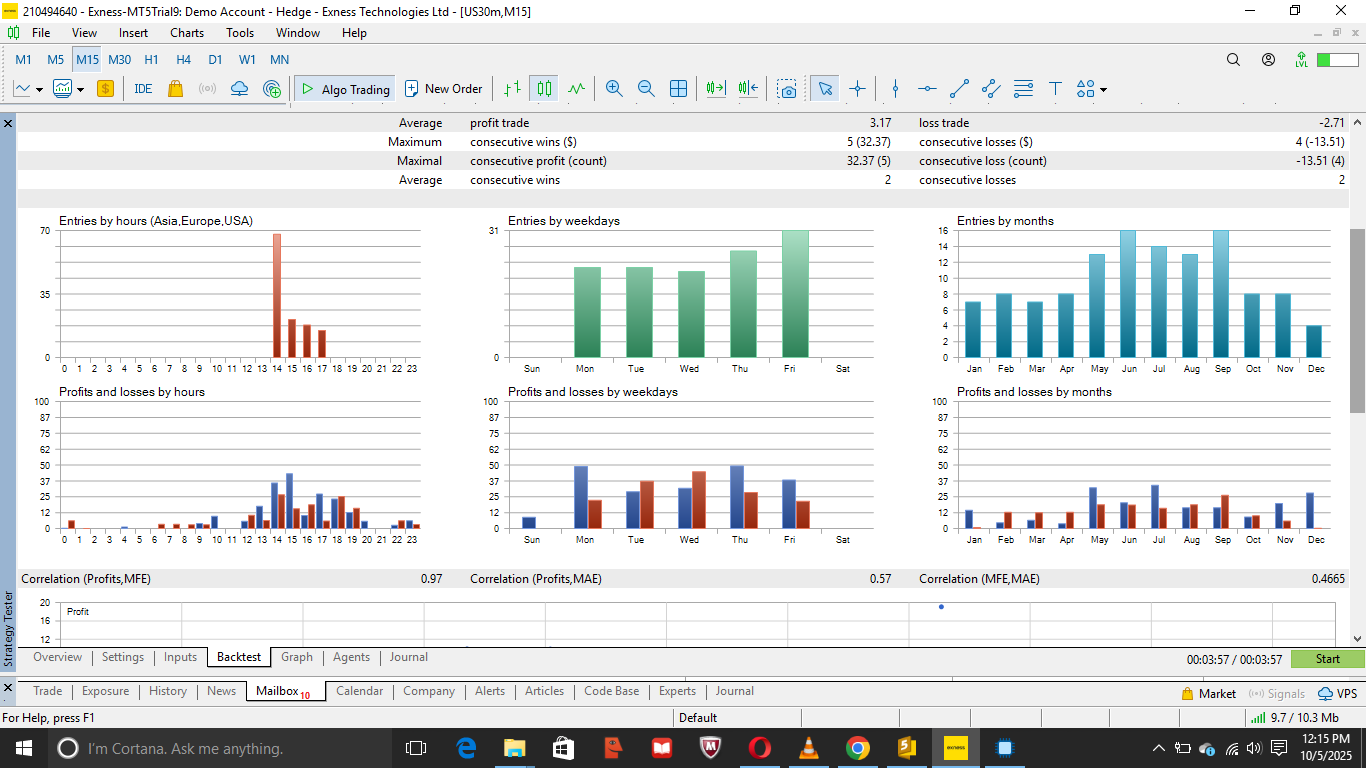Select the crosshair cursor tool
Screen dimensions: 1366x768
pyautogui.click(x=857, y=89)
